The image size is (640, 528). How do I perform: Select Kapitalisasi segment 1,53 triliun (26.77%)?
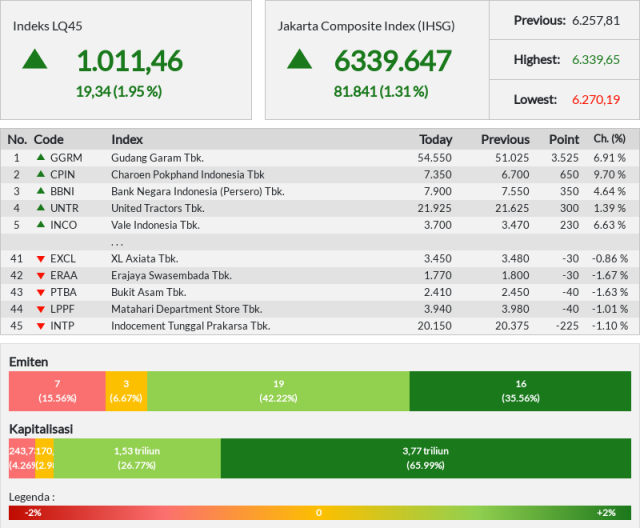coord(137,458)
